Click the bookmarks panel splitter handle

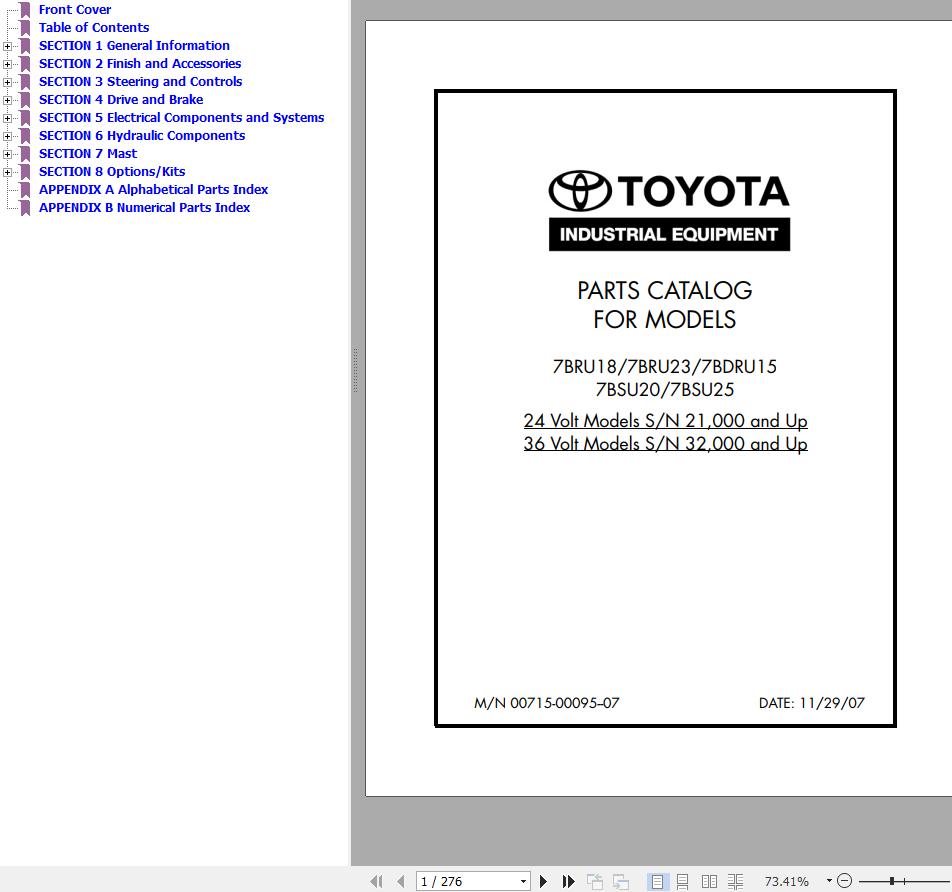(355, 370)
